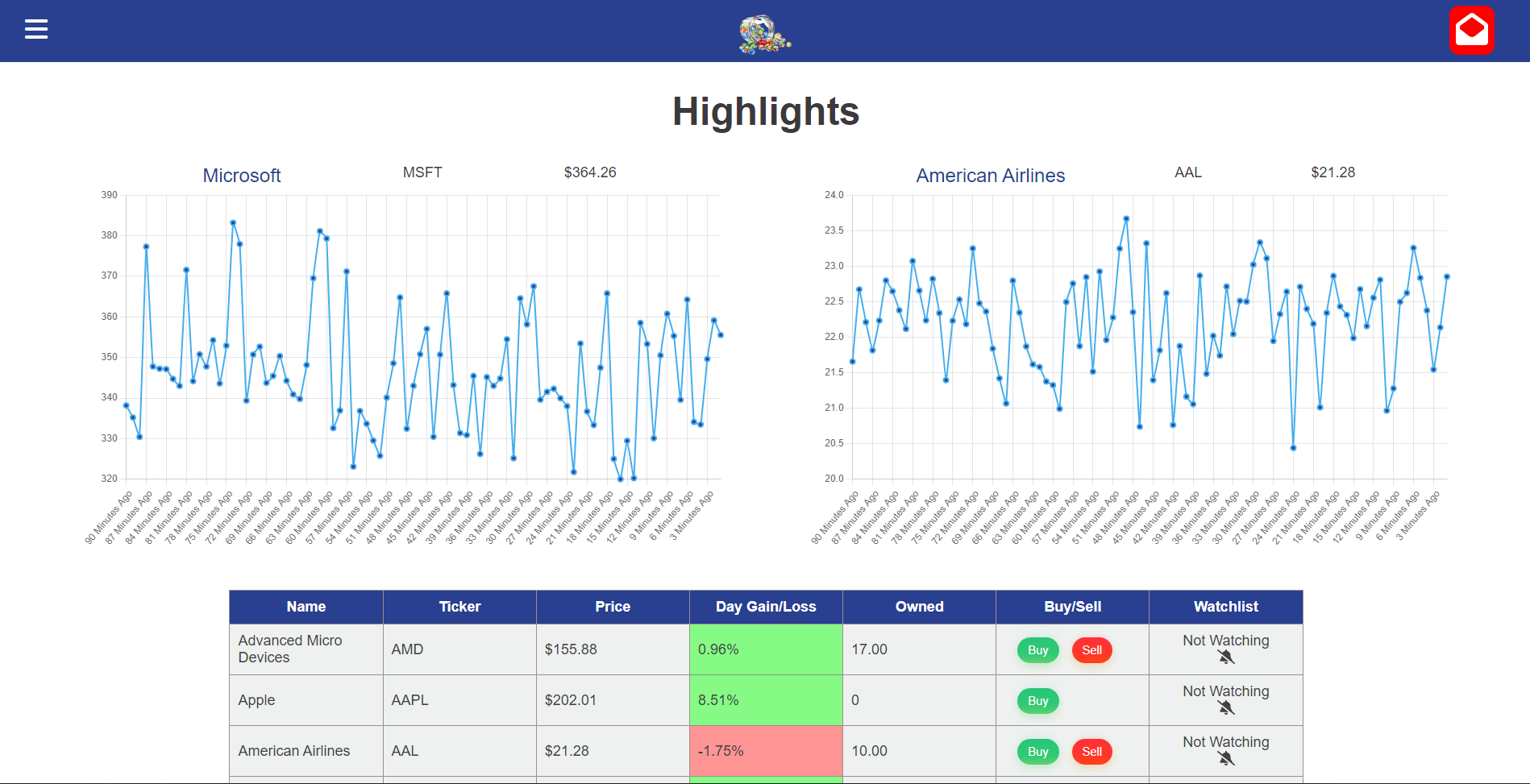The image size is (1530, 784).
Task: Click a data point on the MSFT chart
Action: (234, 222)
